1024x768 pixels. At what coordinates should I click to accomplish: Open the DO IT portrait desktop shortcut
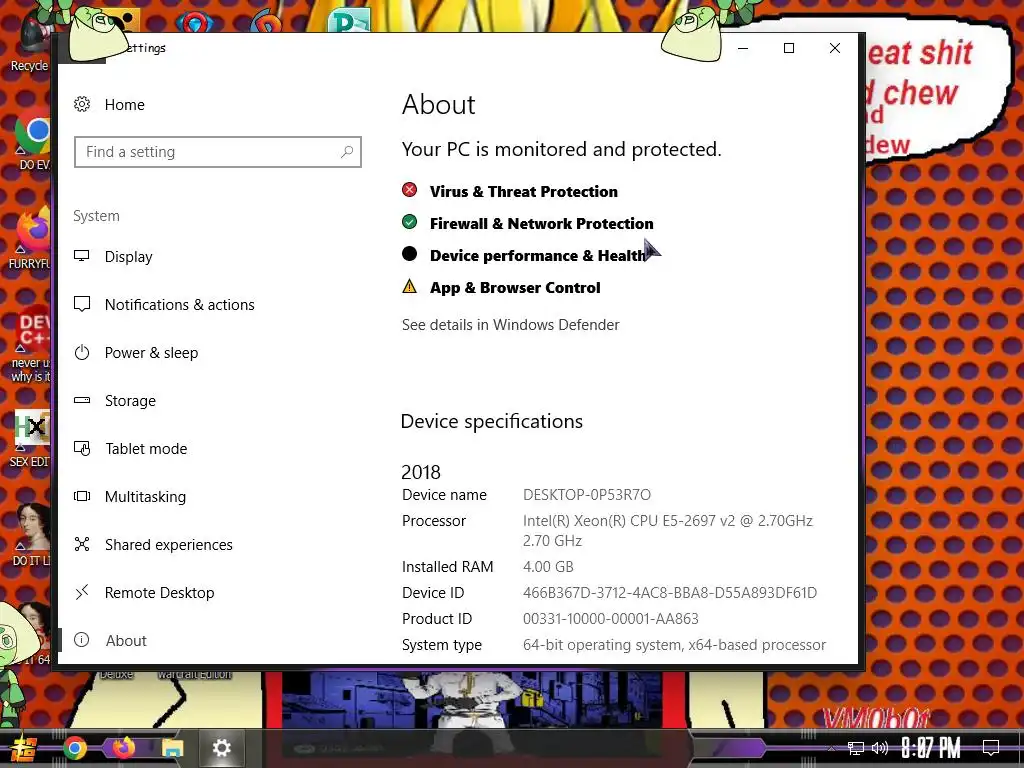[31, 534]
